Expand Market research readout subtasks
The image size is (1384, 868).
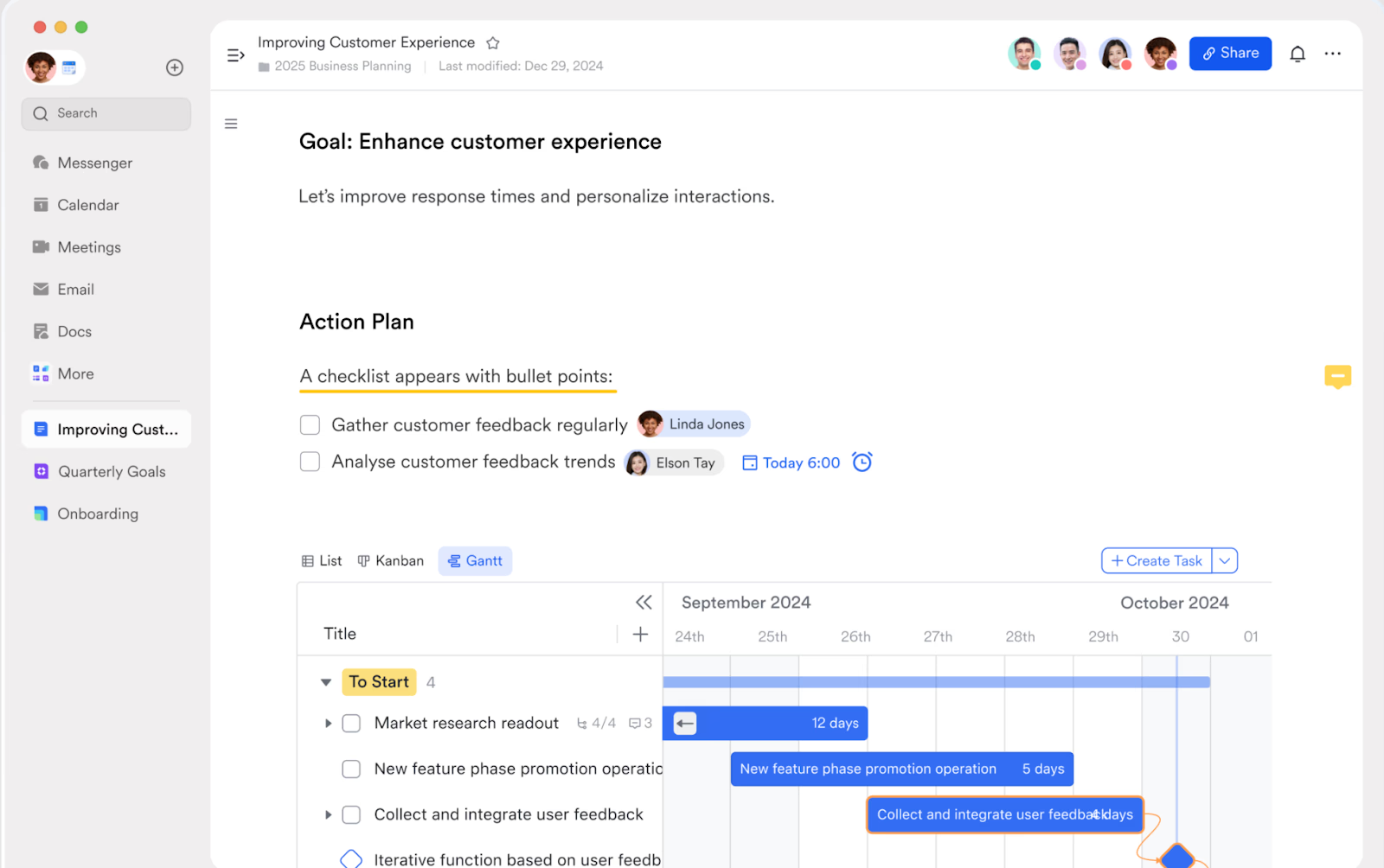coord(328,723)
